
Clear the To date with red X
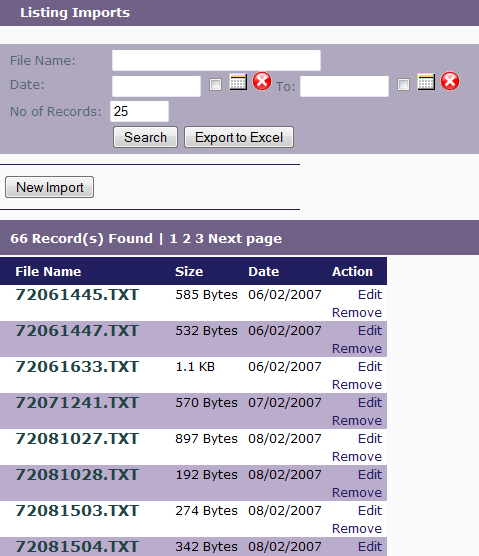450,81
